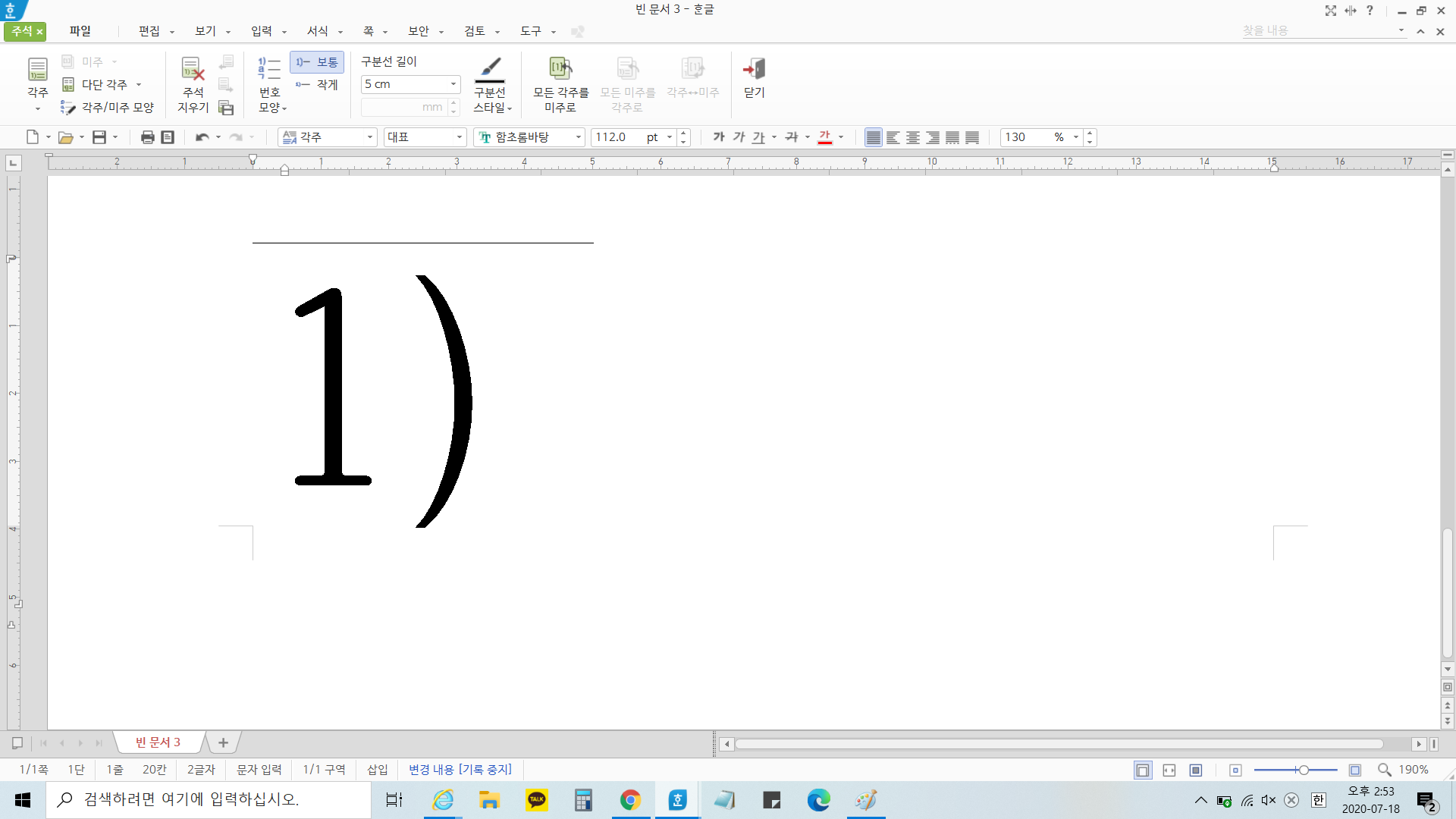Image resolution: width=1456 pixels, height=819 pixels.
Task: Click 다단 각주 button
Action: tap(103, 85)
